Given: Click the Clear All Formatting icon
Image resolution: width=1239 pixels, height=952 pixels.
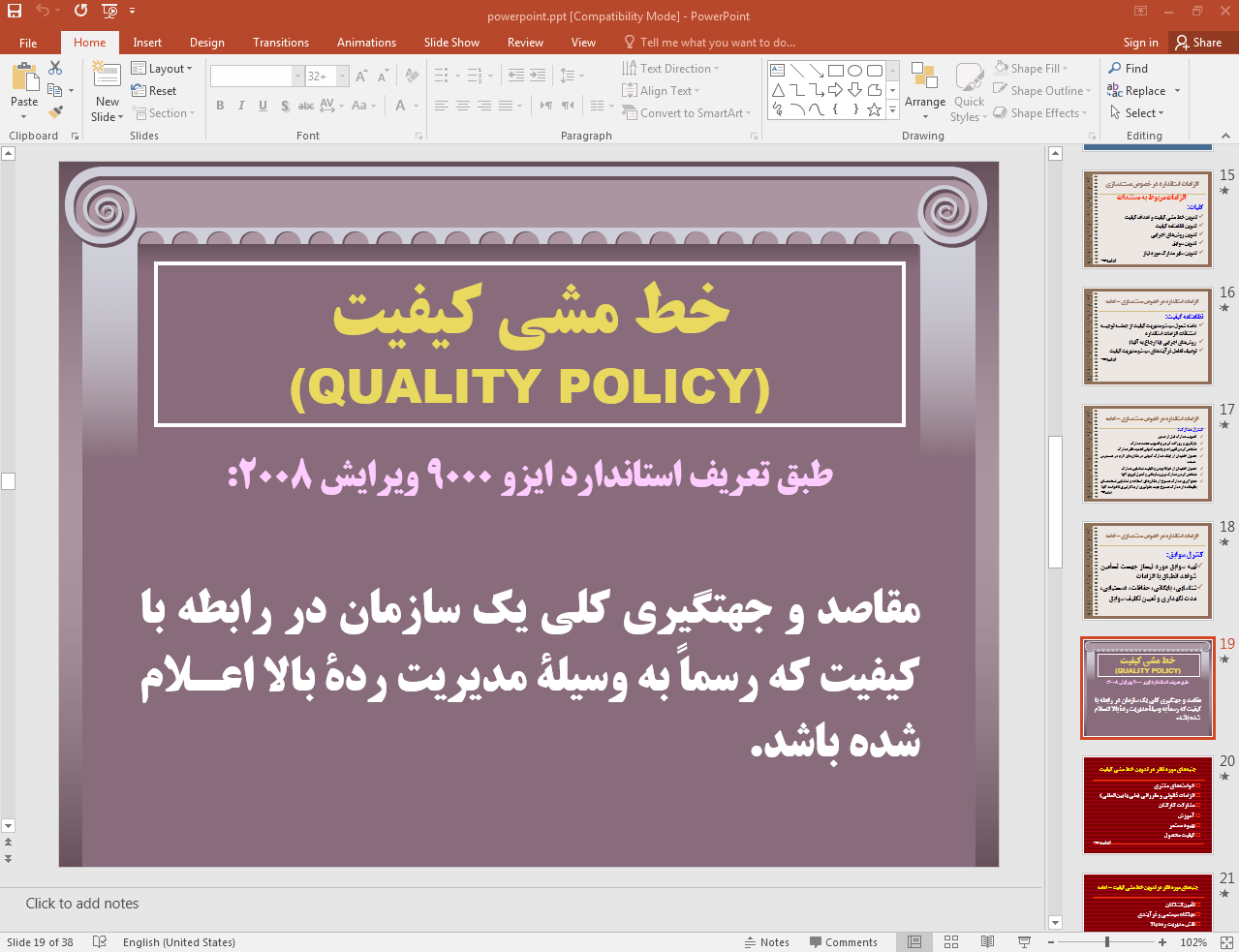Looking at the screenshot, I should tap(412, 76).
